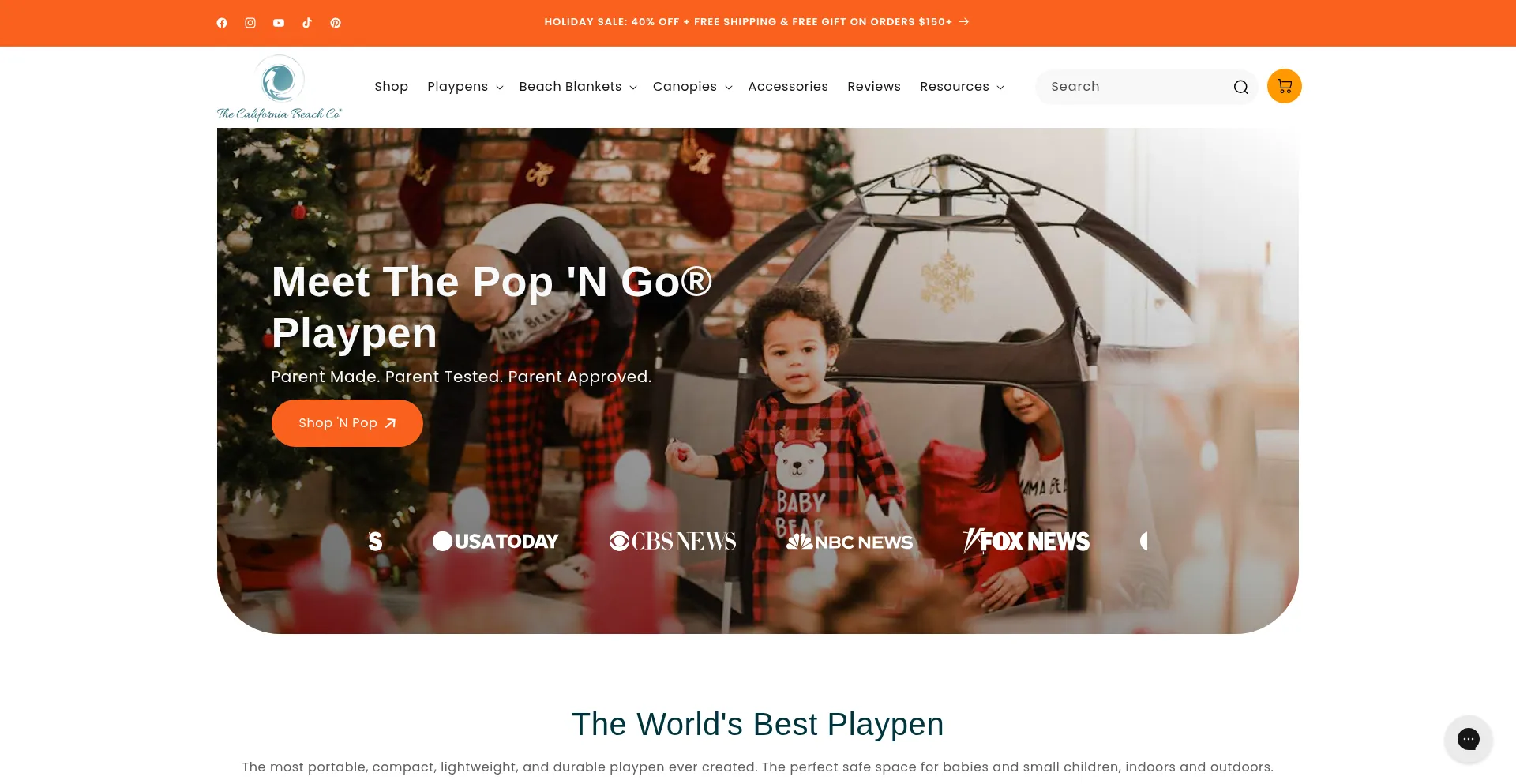Click the Fox News logo
Viewport: 1516px width, 784px height.
(1026, 541)
